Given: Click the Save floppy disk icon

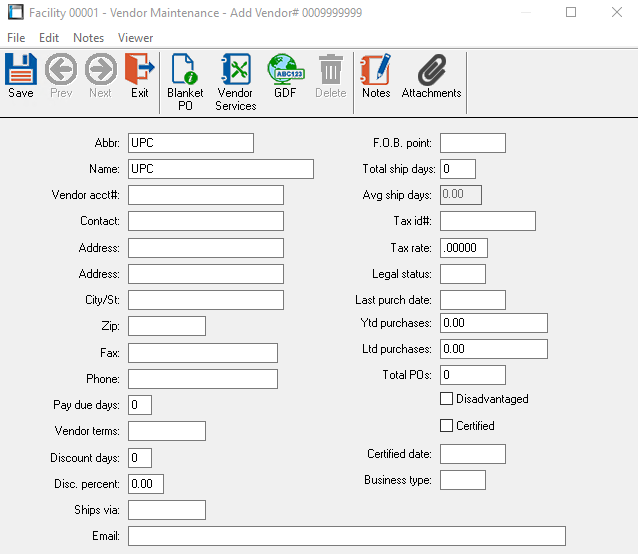Looking at the screenshot, I should point(20,71).
